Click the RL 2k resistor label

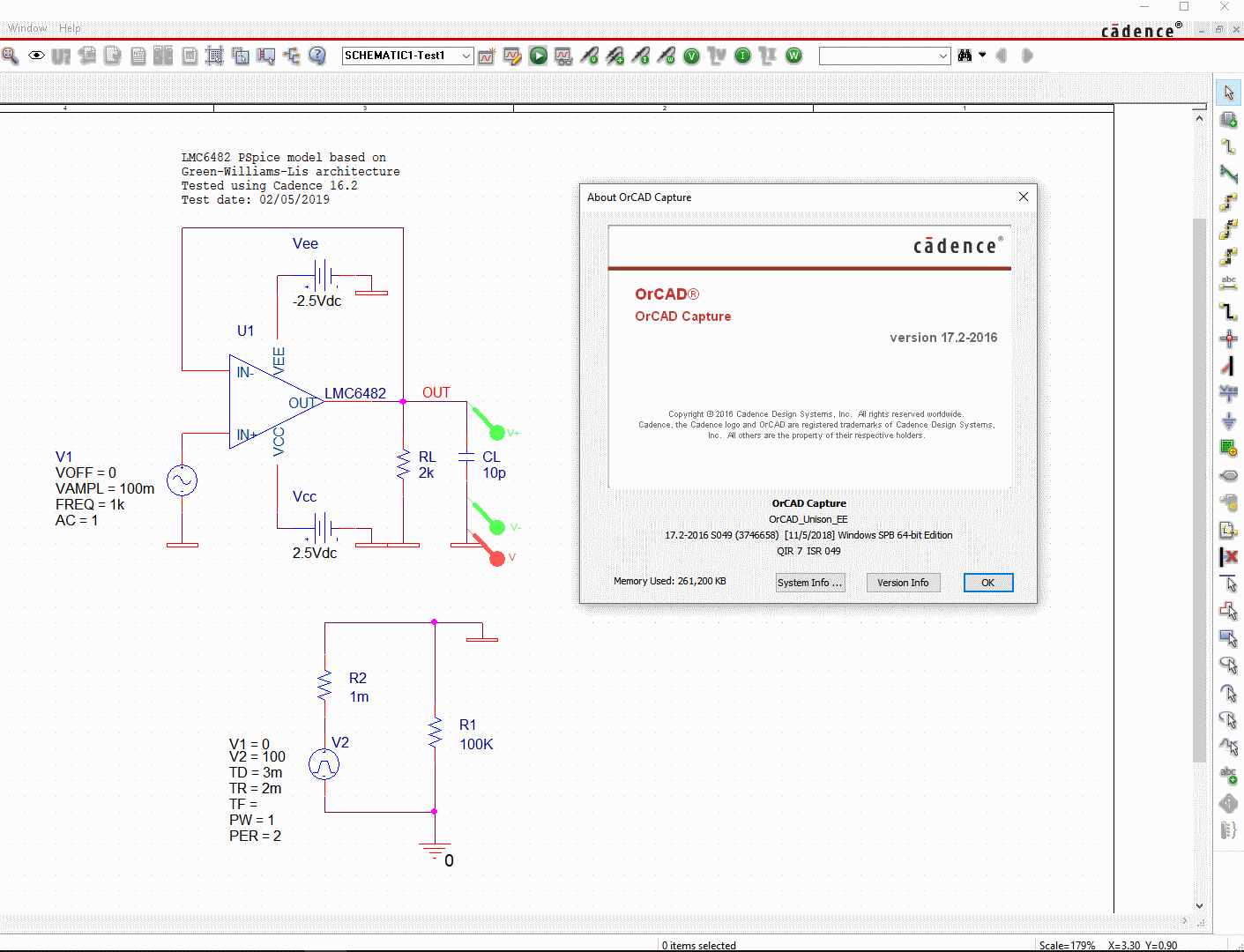point(427,465)
